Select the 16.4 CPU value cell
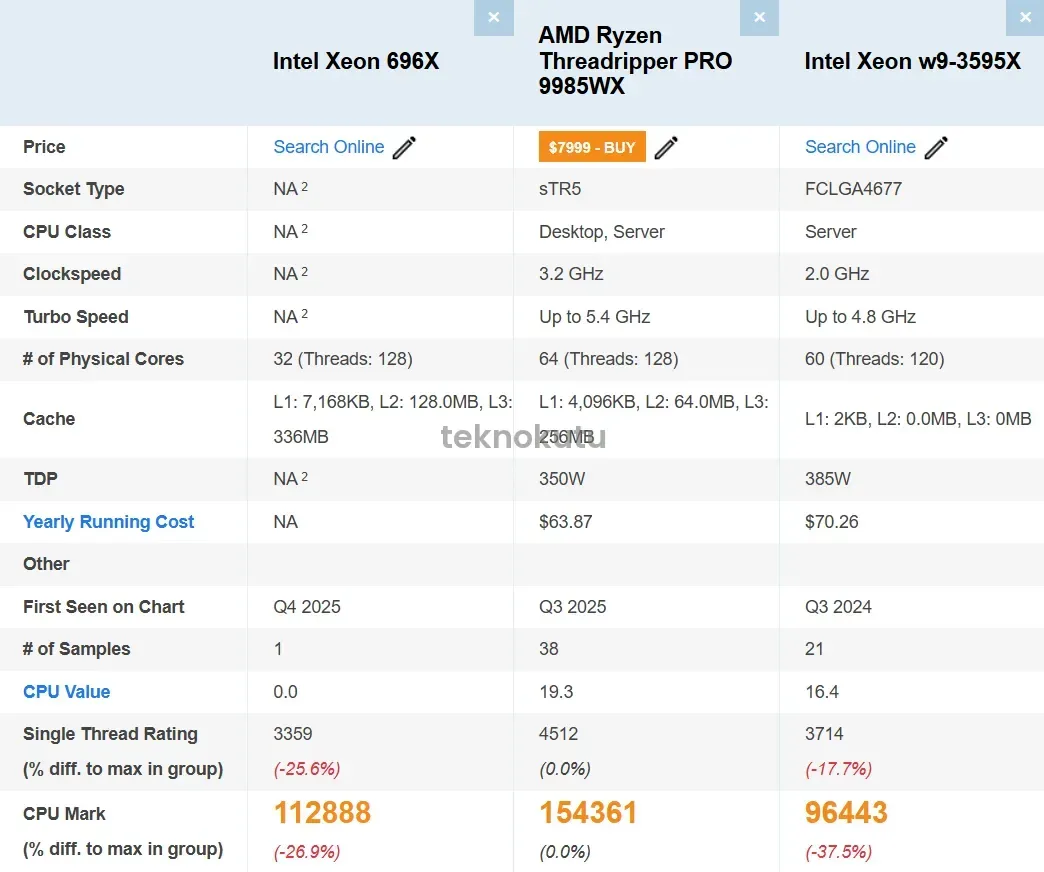The height and width of the screenshot is (872, 1044). [x=822, y=692]
